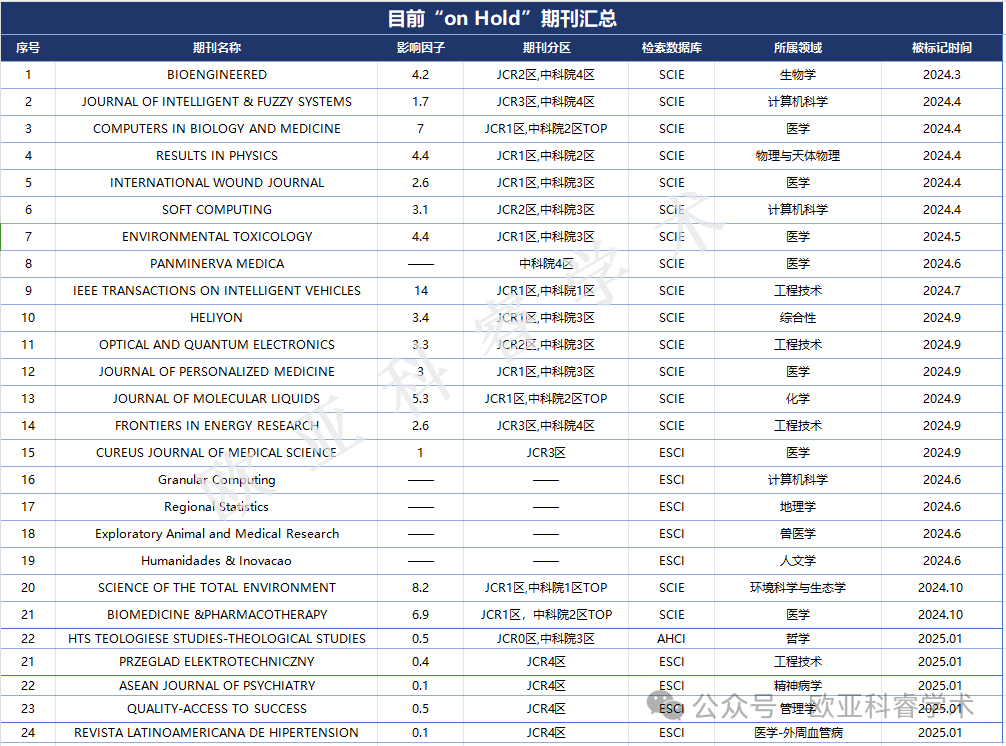Click 物理与天体物理 field cell
Screen dimensions: 1006x746
797,155
